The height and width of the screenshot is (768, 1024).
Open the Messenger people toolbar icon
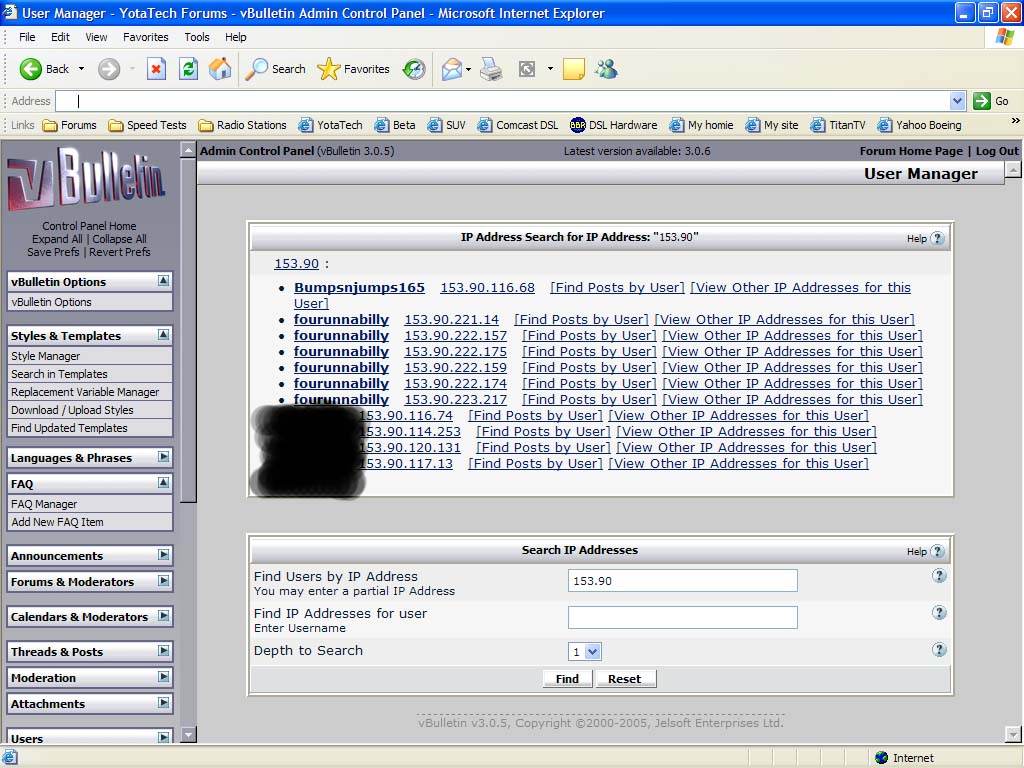606,69
